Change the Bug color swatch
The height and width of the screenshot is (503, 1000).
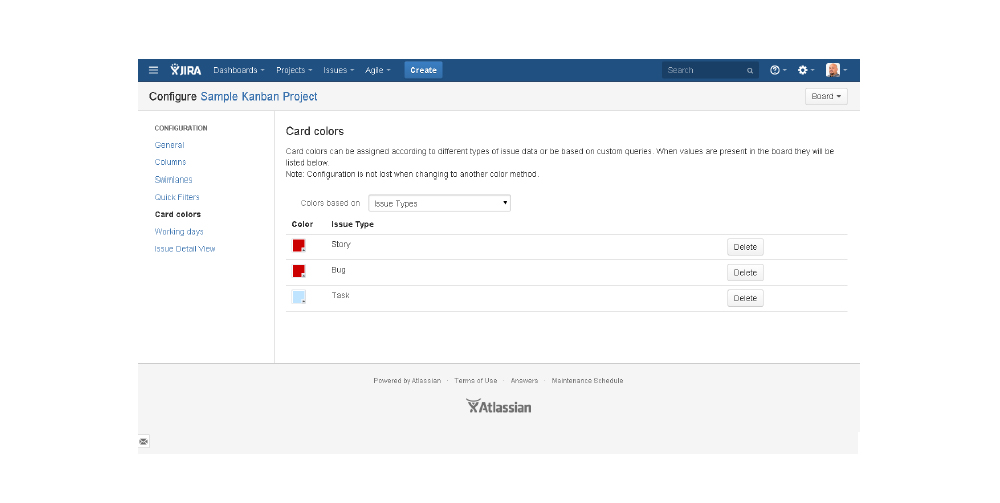(298, 271)
